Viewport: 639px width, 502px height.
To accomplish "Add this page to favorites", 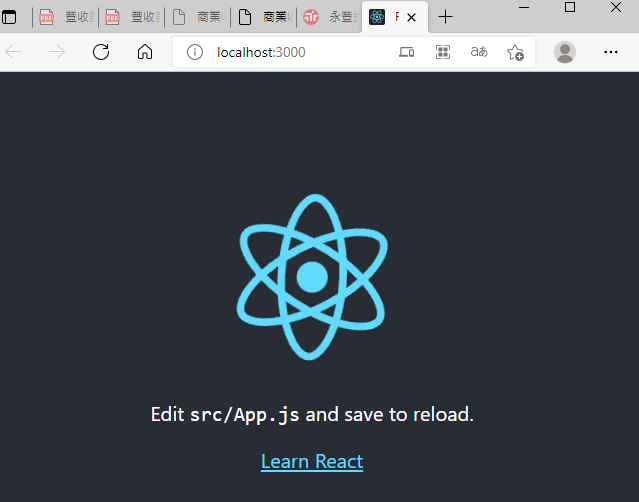I will point(515,52).
